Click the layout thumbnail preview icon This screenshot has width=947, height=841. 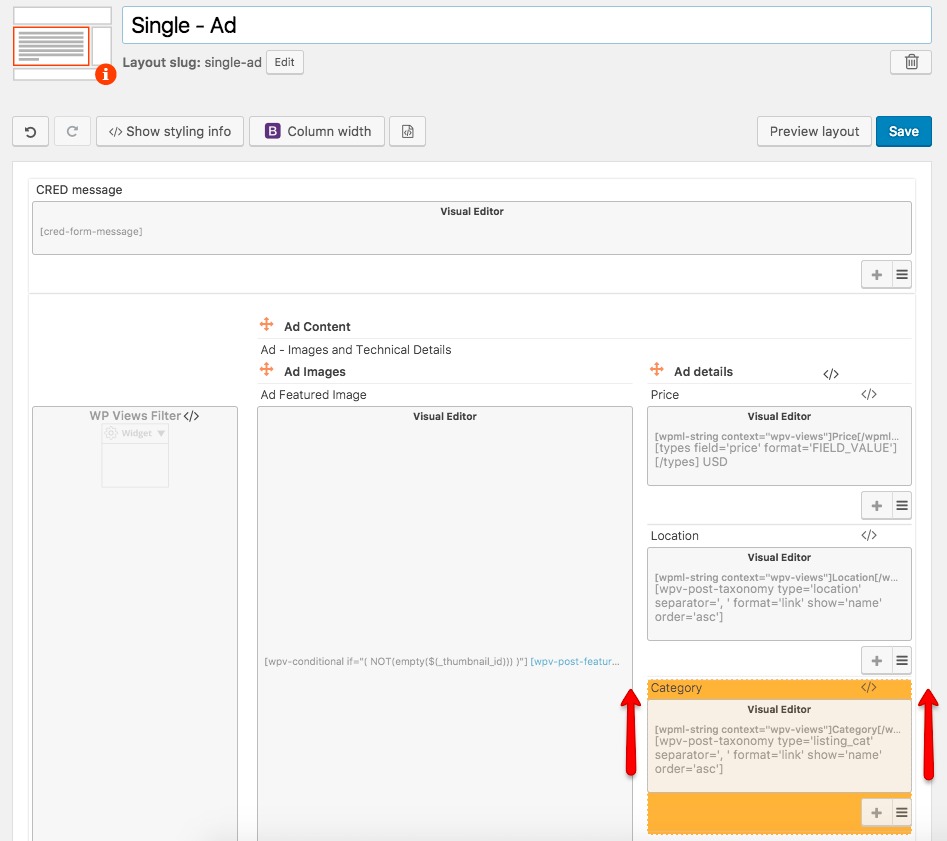[x=62, y=44]
